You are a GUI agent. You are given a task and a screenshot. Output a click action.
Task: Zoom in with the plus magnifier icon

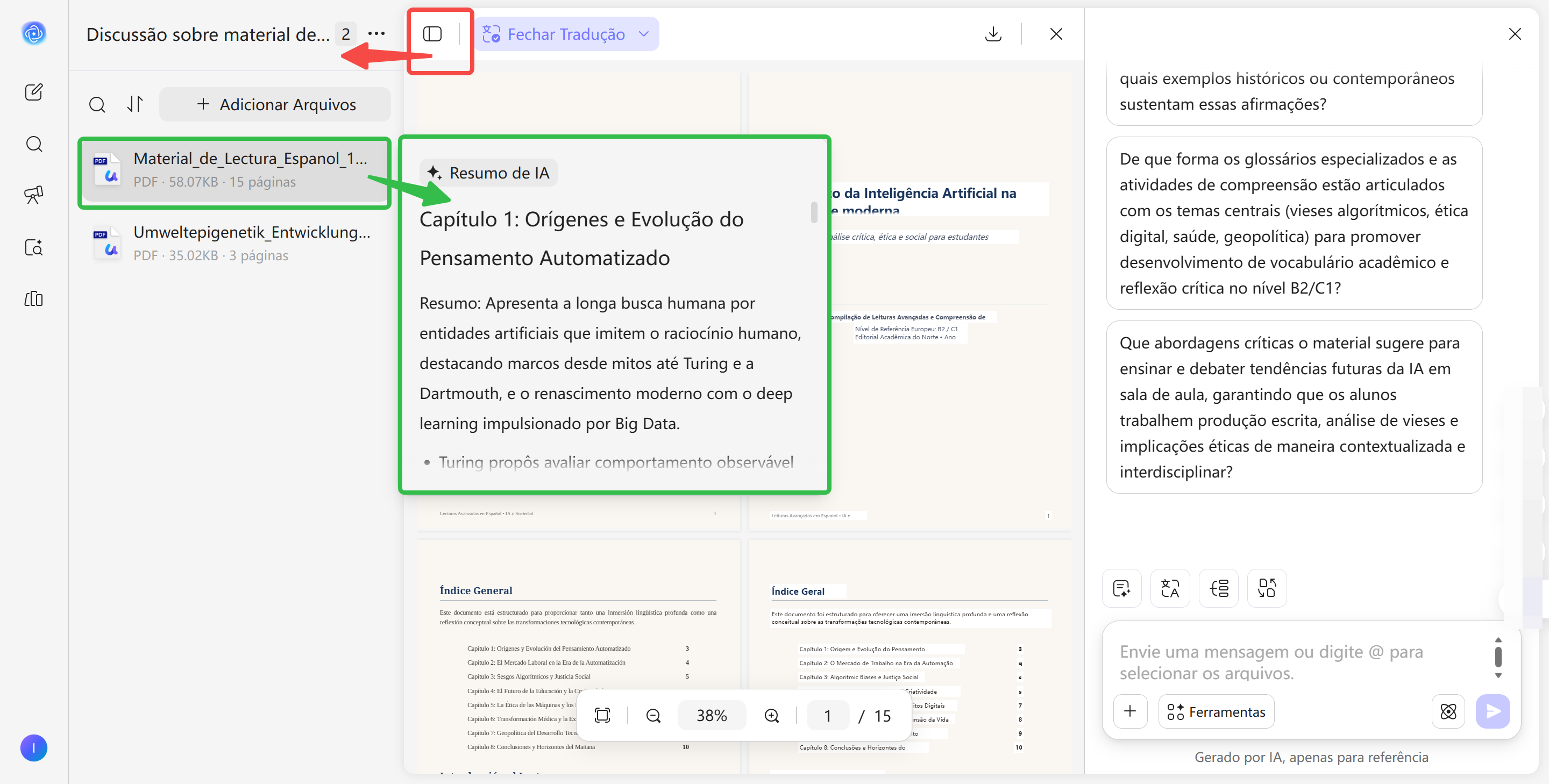pyautogui.click(x=772, y=716)
